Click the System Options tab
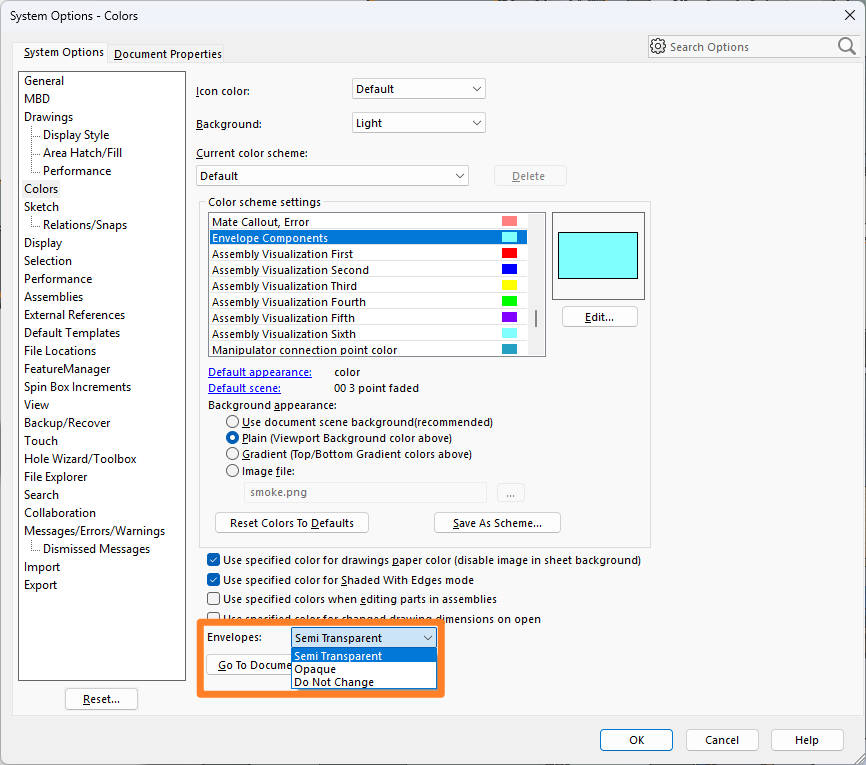Image resolution: width=866 pixels, height=765 pixels. pyautogui.click(x=62, y=52)
